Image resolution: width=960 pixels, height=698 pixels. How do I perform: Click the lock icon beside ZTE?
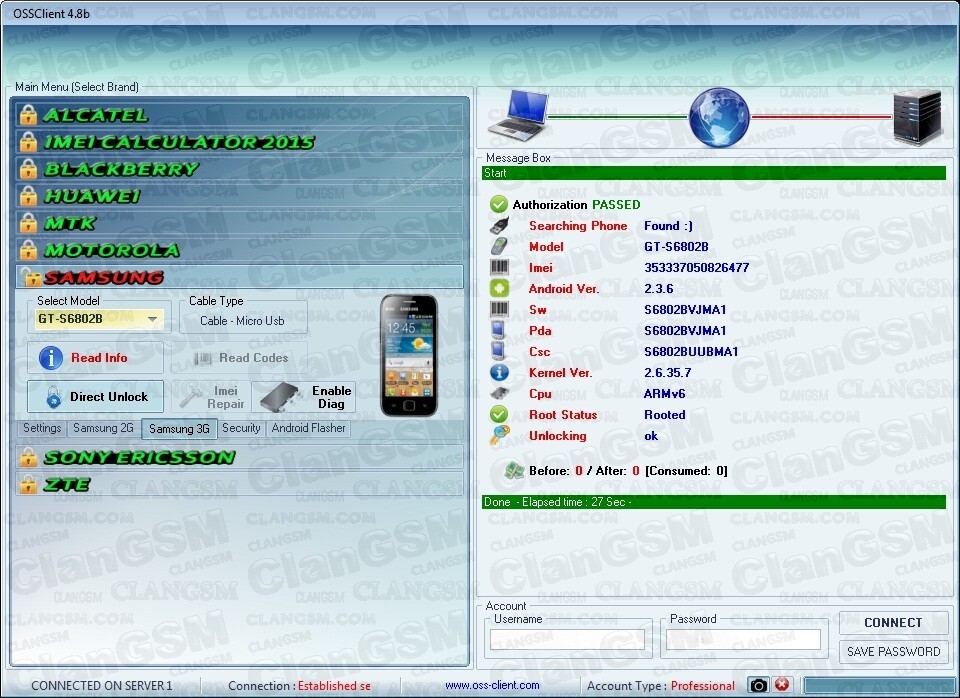[x=28, y=484]
